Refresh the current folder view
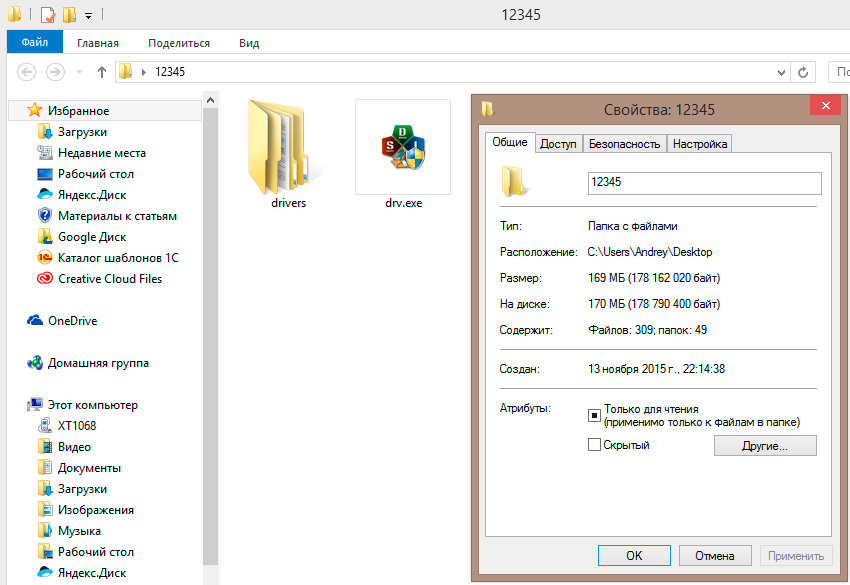 pos(803,72)
